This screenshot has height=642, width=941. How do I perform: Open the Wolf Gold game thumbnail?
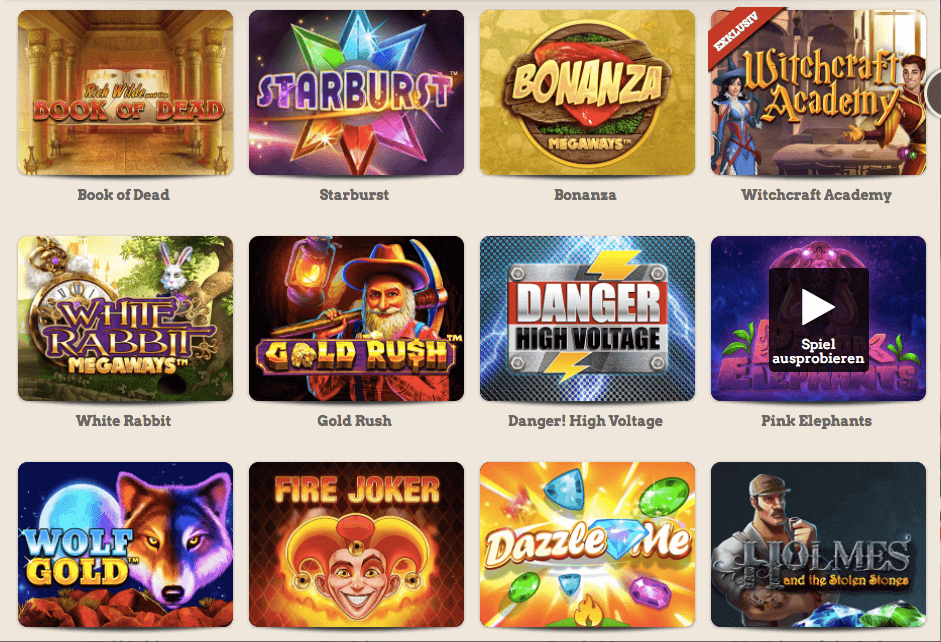125,545
